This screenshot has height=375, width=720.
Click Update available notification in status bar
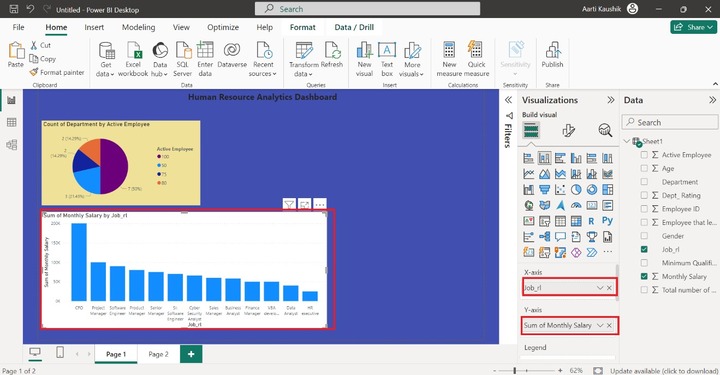tap(664, 370)
